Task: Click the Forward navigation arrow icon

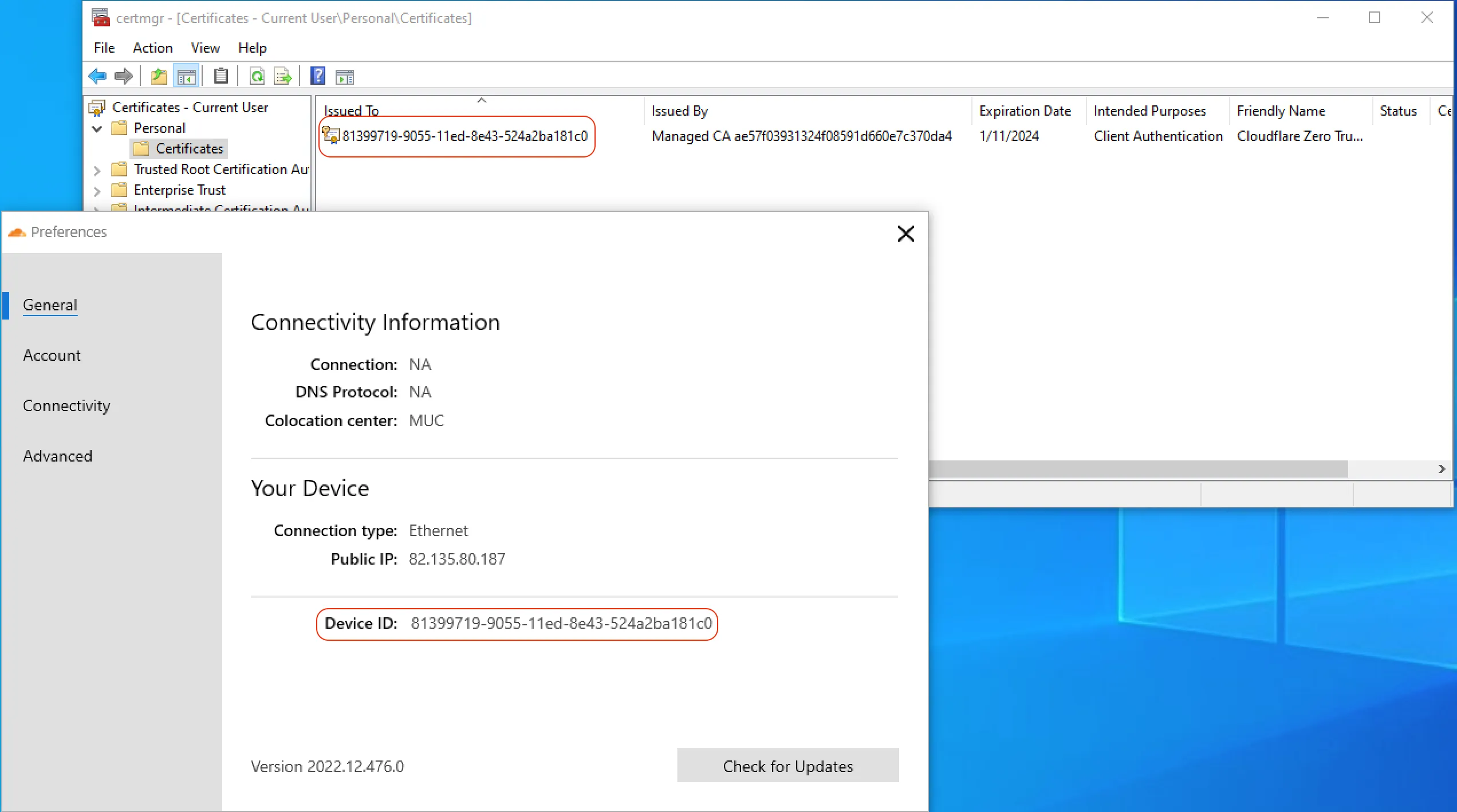Action: click(x=123, y=76)
